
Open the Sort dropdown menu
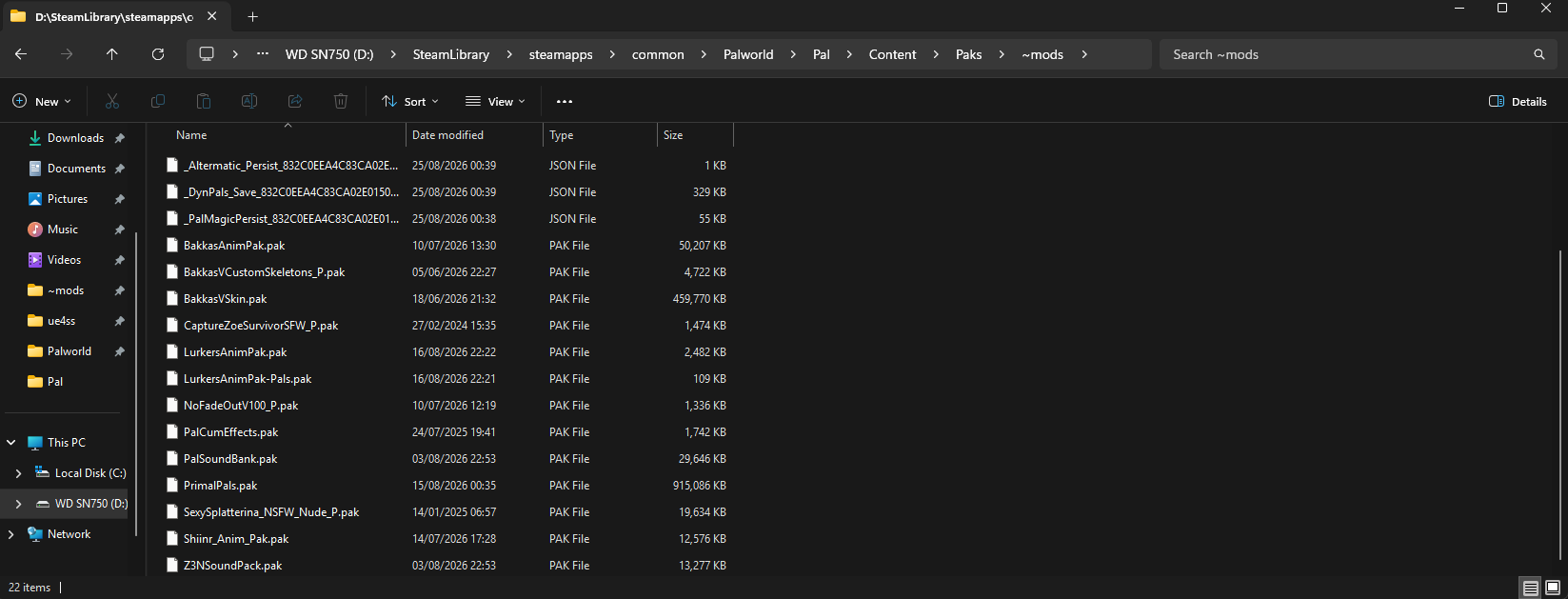[x=410, y=101]
